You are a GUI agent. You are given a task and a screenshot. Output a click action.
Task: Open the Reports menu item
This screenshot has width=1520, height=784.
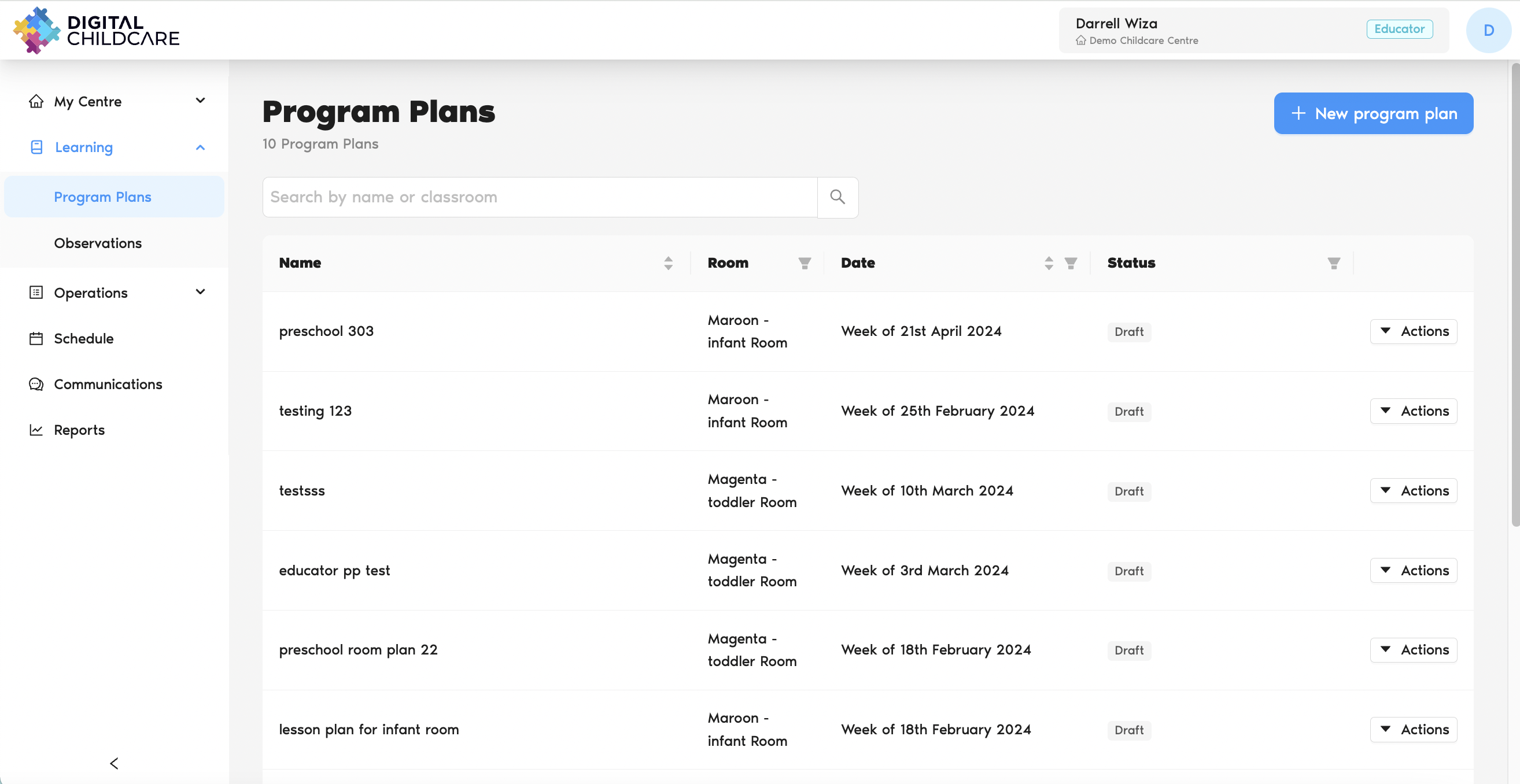click(x=79, y=430)
